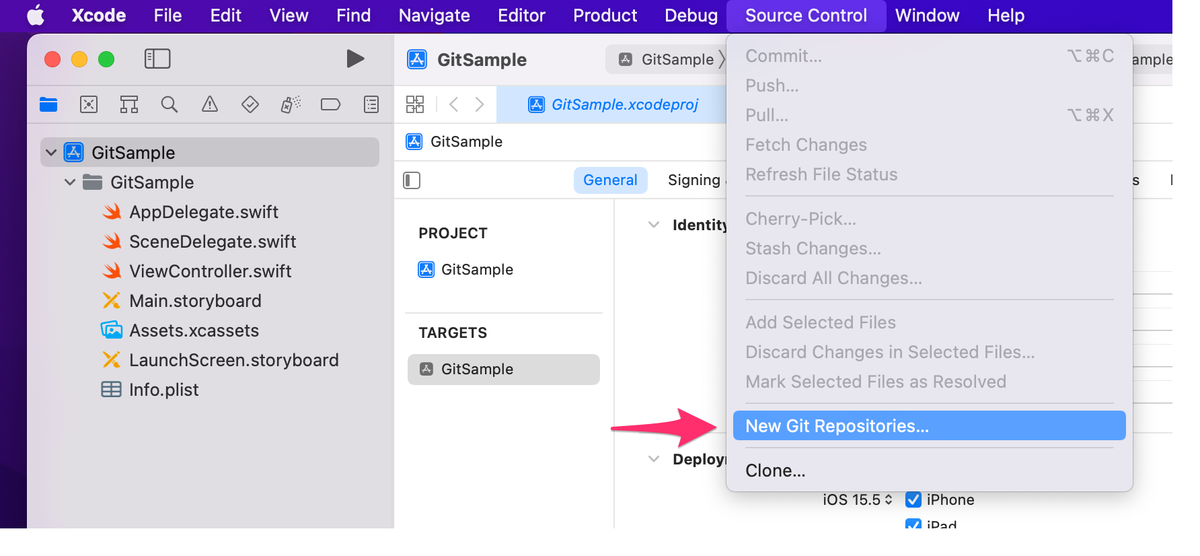This screenshot has width=1200, height=556.
Task: Open the Issue navigator warning icon
Action: pos(209,104)
